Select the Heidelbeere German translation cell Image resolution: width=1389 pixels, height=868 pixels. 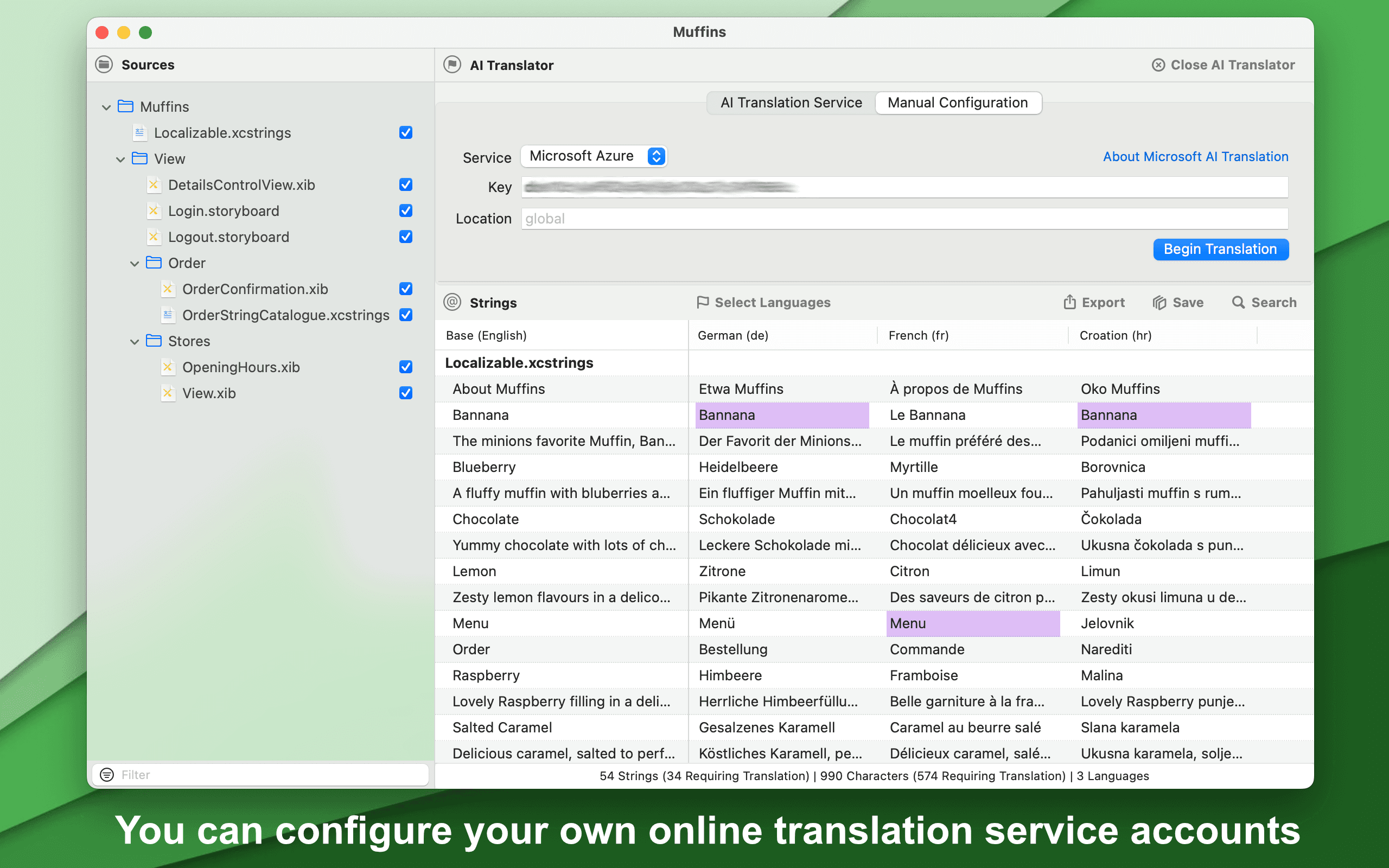pos(782,467)
